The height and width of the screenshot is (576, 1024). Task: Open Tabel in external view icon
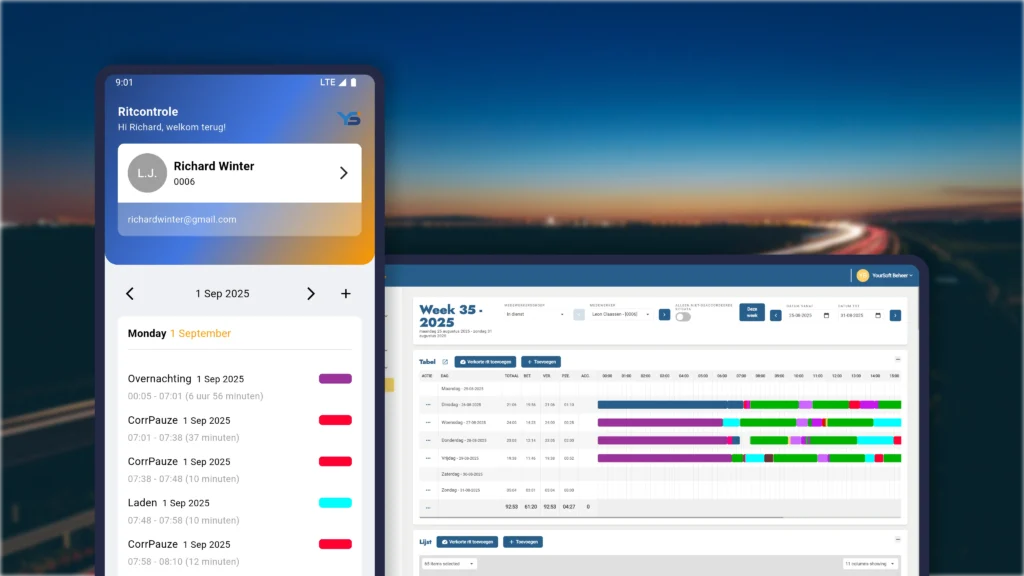[x=445, y=361]
